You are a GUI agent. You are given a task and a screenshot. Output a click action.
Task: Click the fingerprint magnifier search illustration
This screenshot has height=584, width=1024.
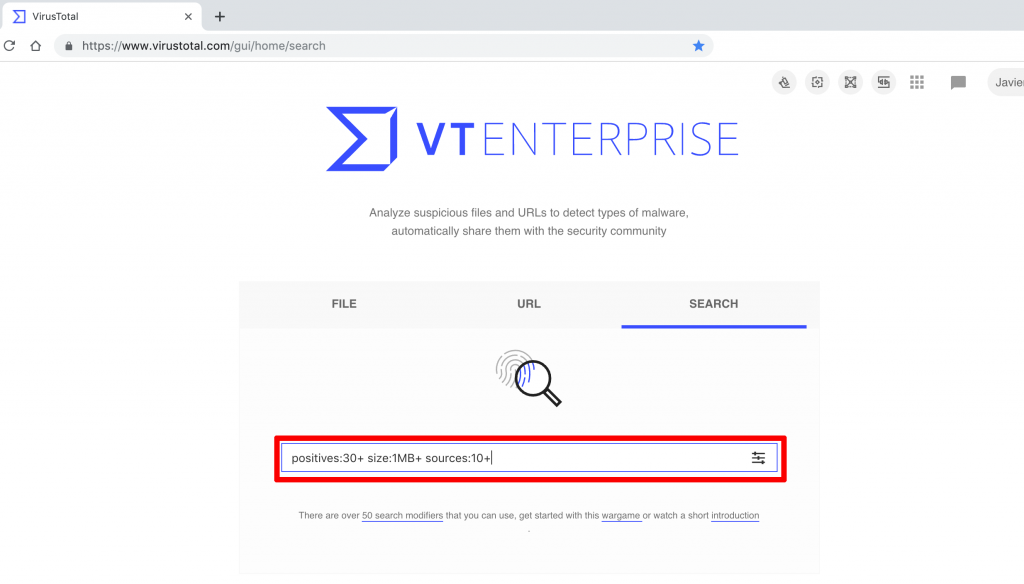pos(528,378)
